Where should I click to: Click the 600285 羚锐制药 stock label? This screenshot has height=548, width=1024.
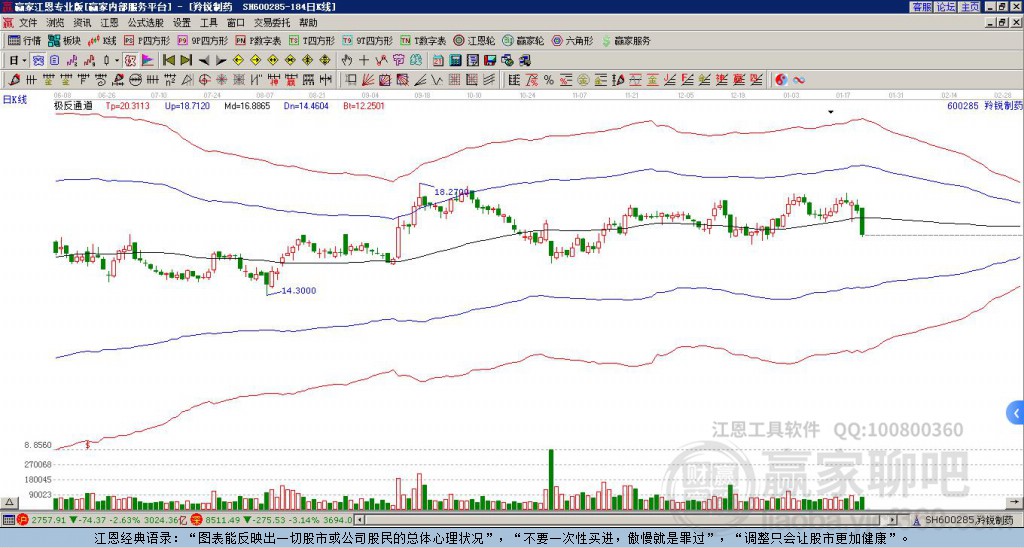coord(984,105)
